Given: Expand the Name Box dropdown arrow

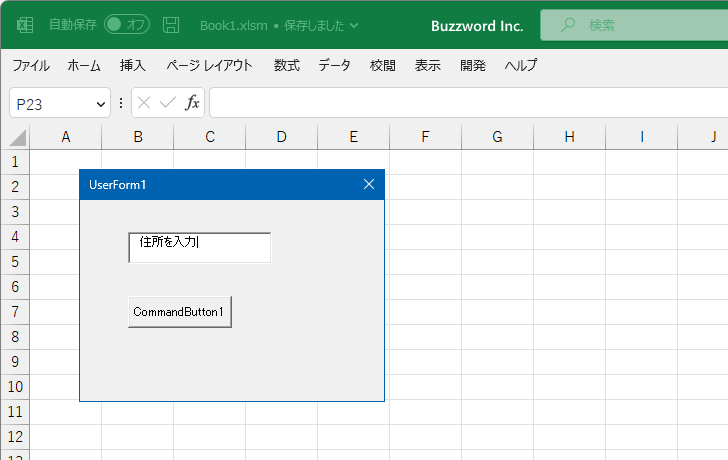Looking at the screenshot, I should 100,104.
